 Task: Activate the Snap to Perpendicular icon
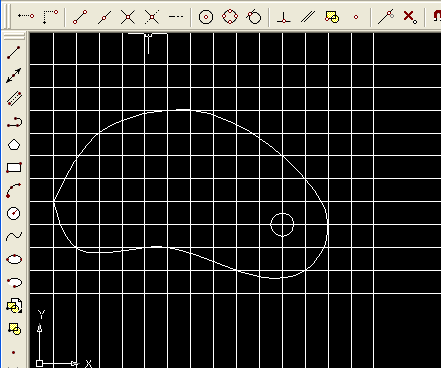coord(284,17)
